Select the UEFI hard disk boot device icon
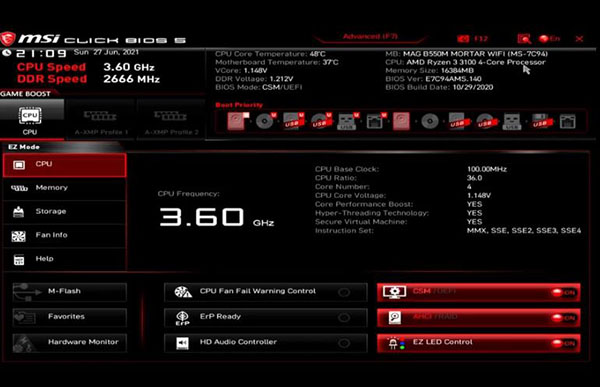The height and width of the screenshot is (387, 600). click(x=238, y=121)
